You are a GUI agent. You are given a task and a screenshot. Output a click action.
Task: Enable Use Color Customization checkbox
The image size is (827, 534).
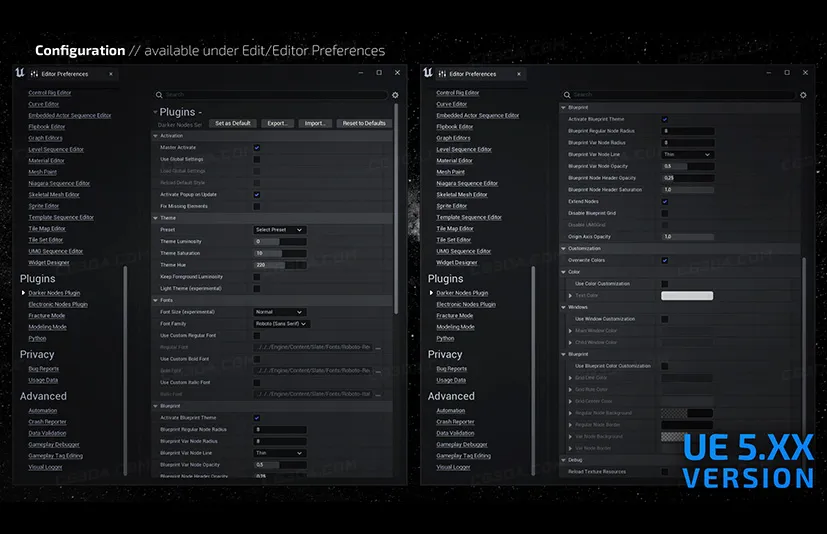tap(665, 284)
